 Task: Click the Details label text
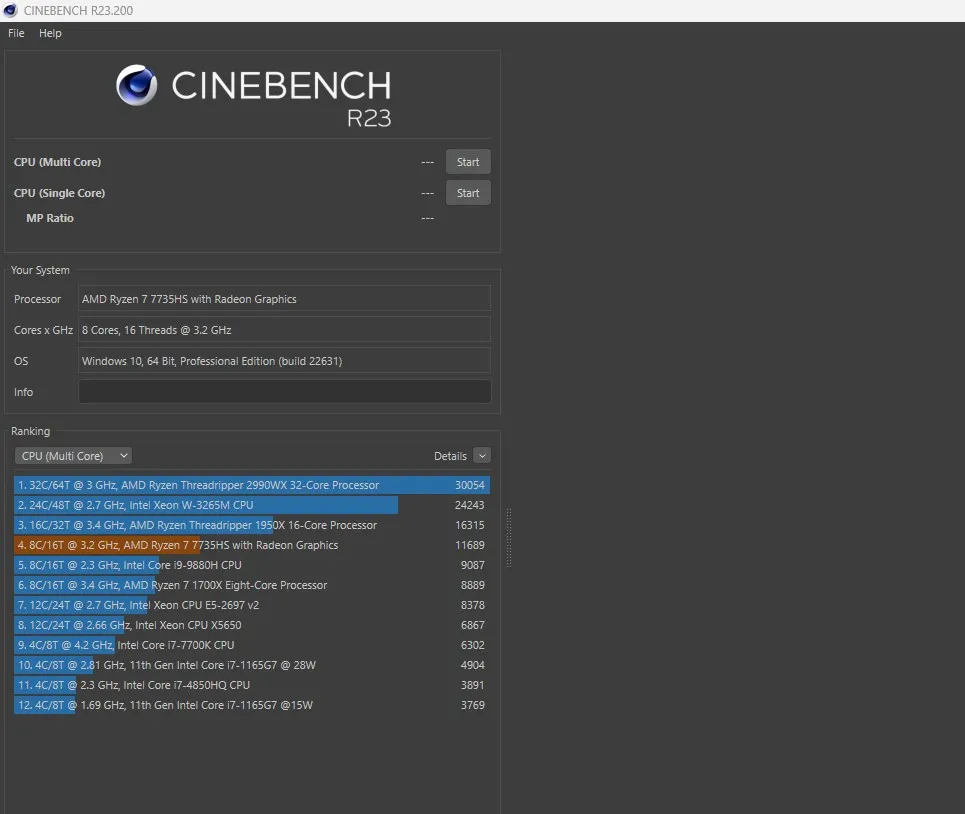pyautogui.click(x=450, y=456)
